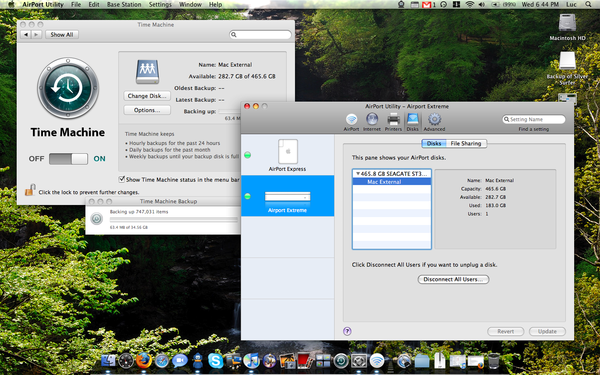Open Wi-Fi status in the menu bar

coord(470,5)
